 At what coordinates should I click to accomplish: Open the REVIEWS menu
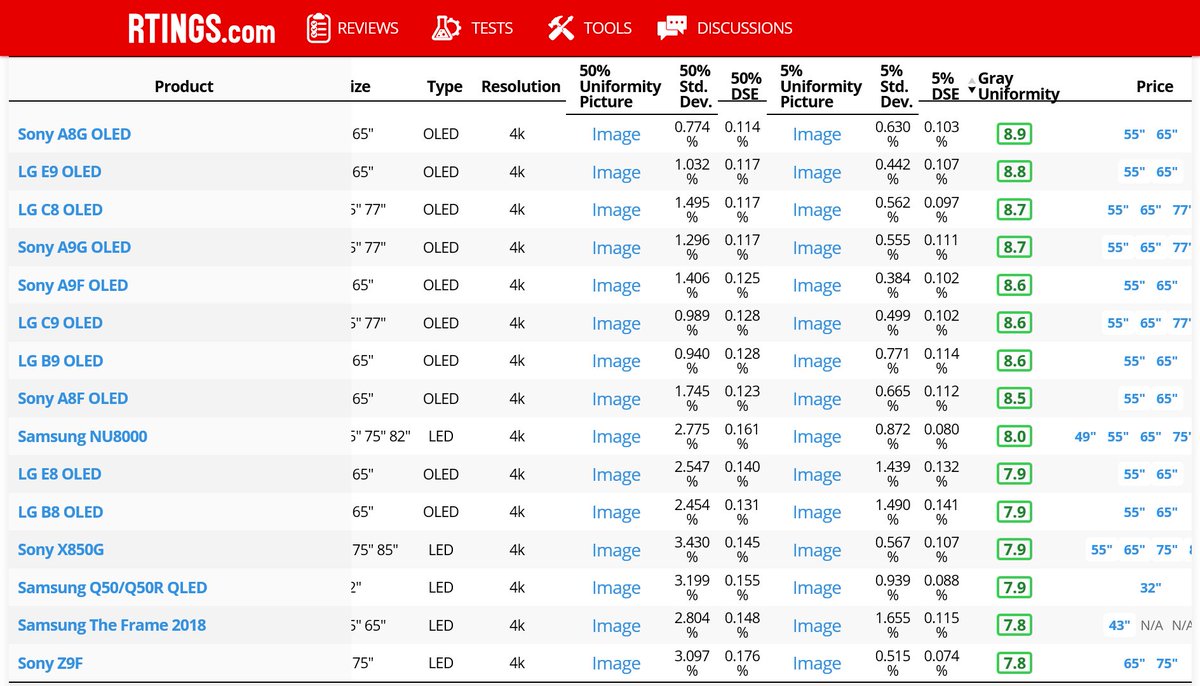(368, 28)
